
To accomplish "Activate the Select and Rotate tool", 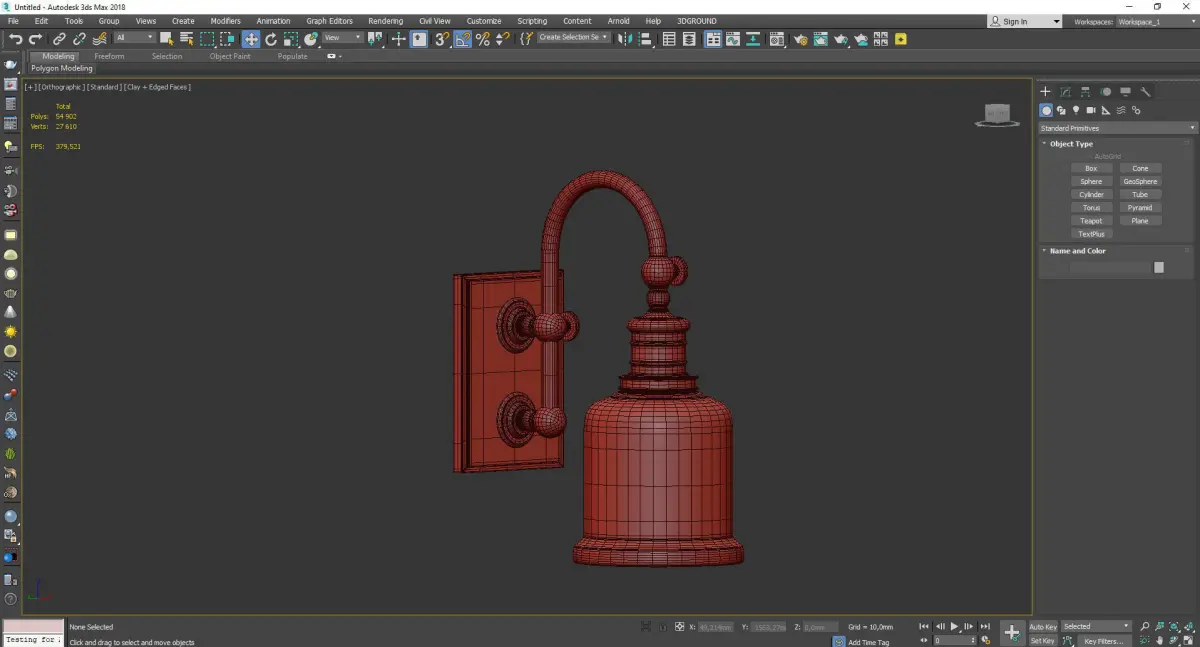I will point(271,39).
